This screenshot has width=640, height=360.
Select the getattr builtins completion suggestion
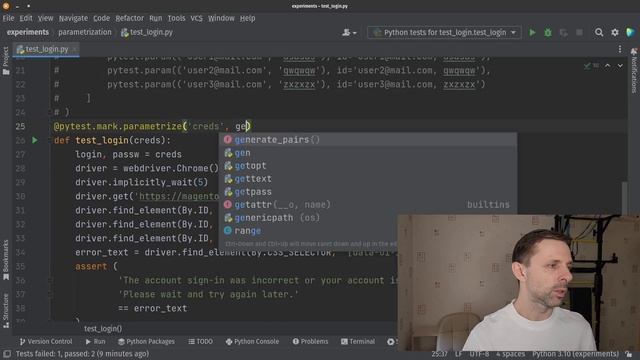click(368, 204)
